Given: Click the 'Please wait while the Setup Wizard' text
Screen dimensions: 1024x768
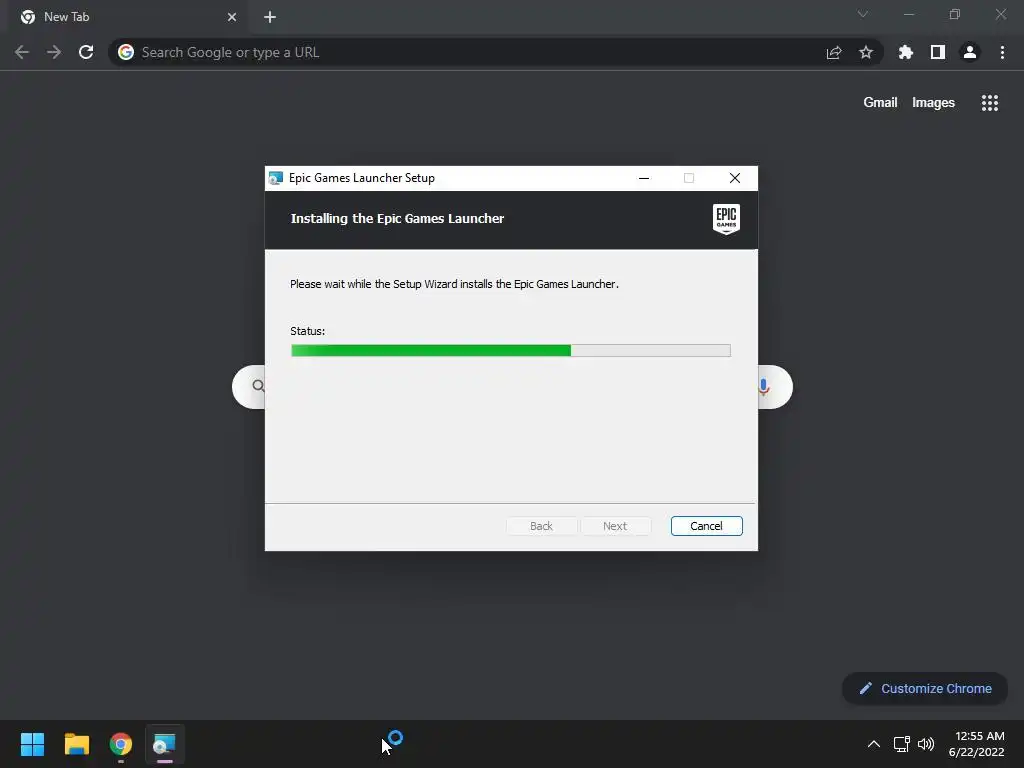Looking at the screenshot, I should 454,284.
